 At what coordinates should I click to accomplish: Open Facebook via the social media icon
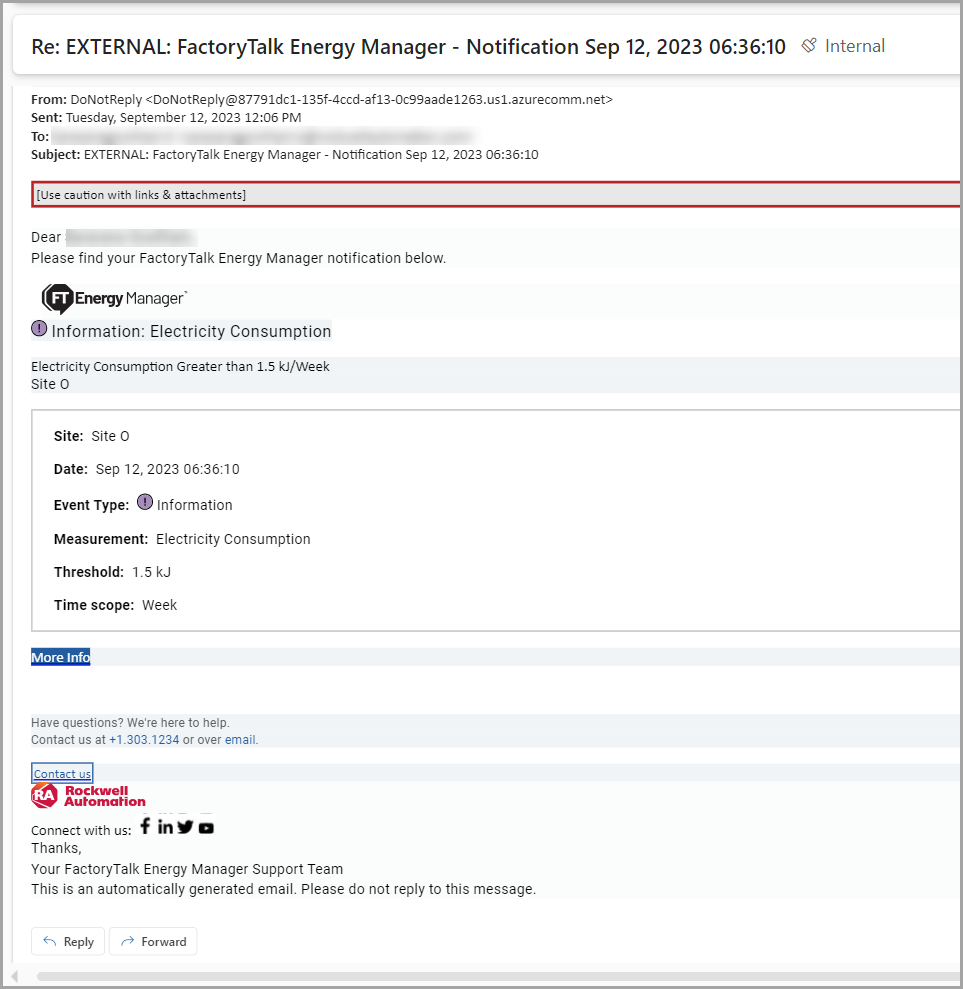[145, 826]
